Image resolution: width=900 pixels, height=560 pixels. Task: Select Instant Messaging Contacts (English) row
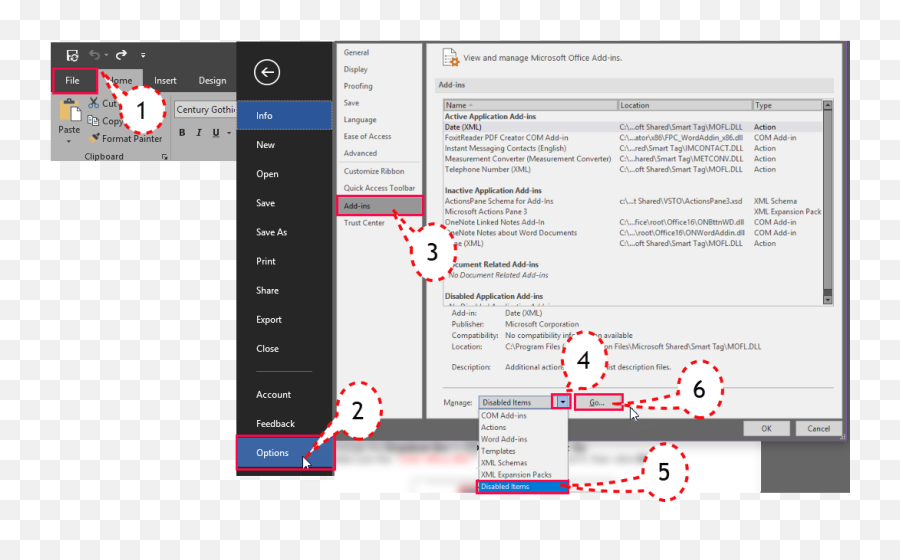coord(633,148)
